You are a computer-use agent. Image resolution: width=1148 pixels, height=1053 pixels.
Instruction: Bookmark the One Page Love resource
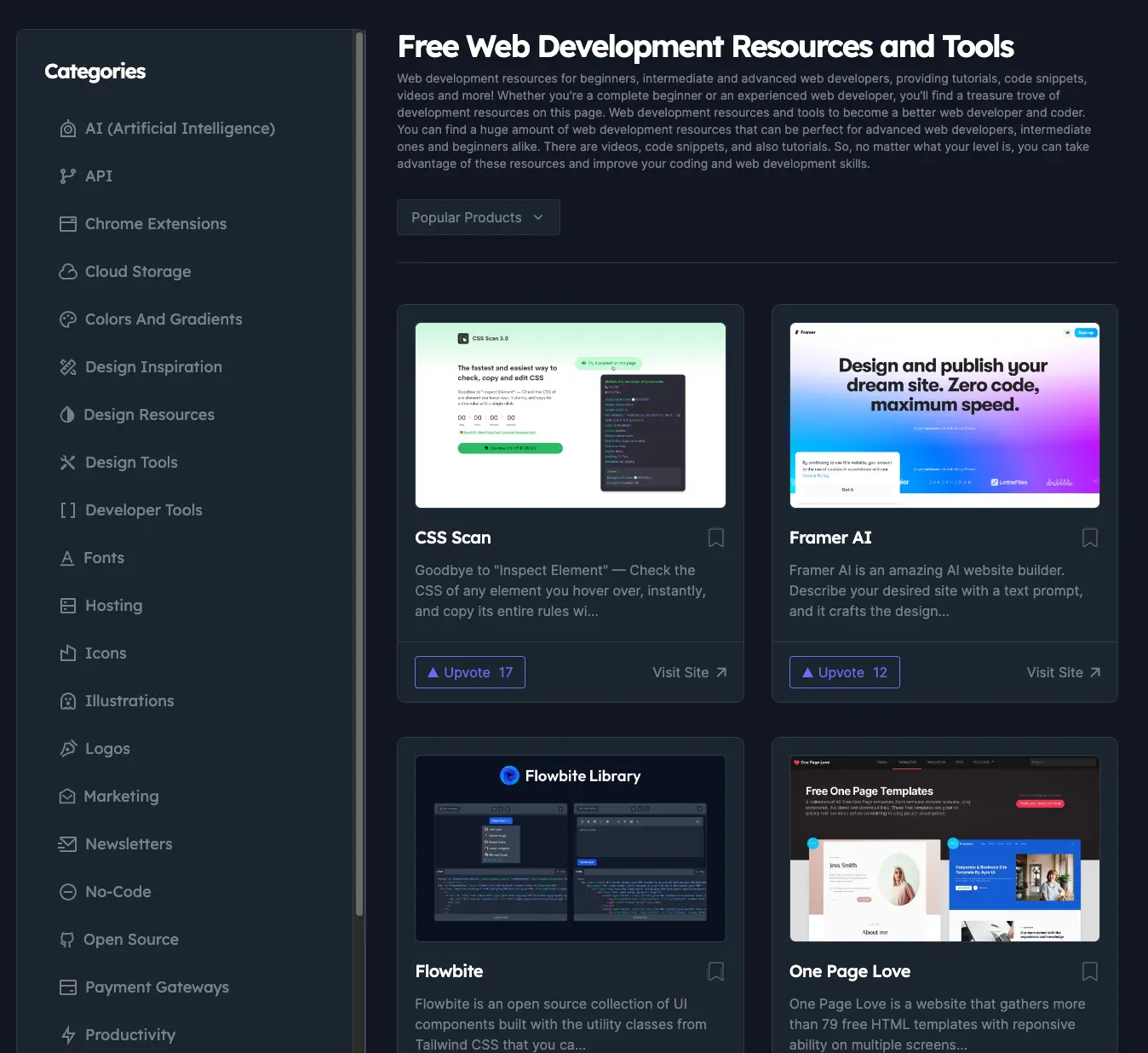pyautogui.click(x=1090, y=971)
